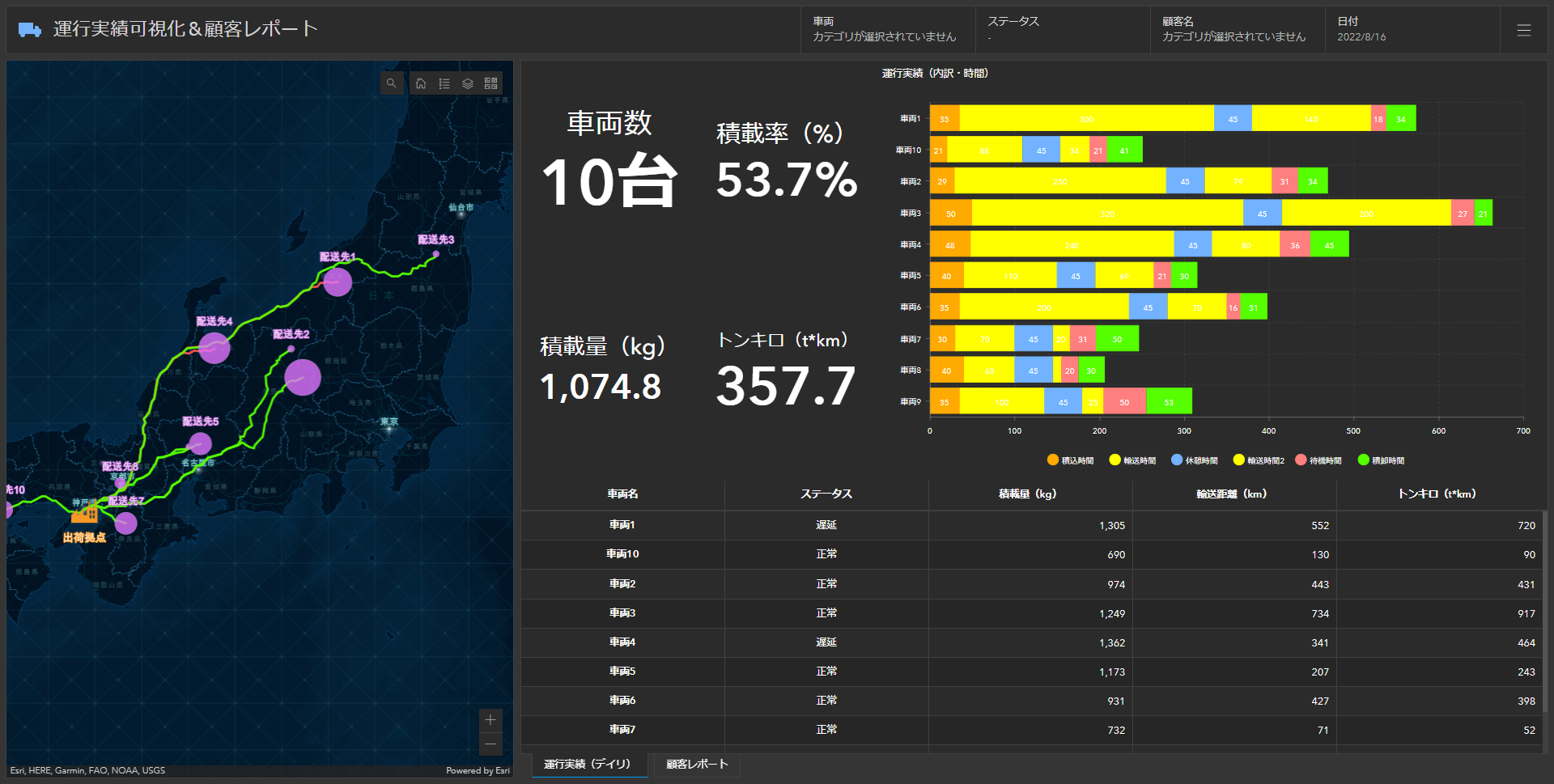Open the map search tool
1554x784 pixels.
[392, 83]
